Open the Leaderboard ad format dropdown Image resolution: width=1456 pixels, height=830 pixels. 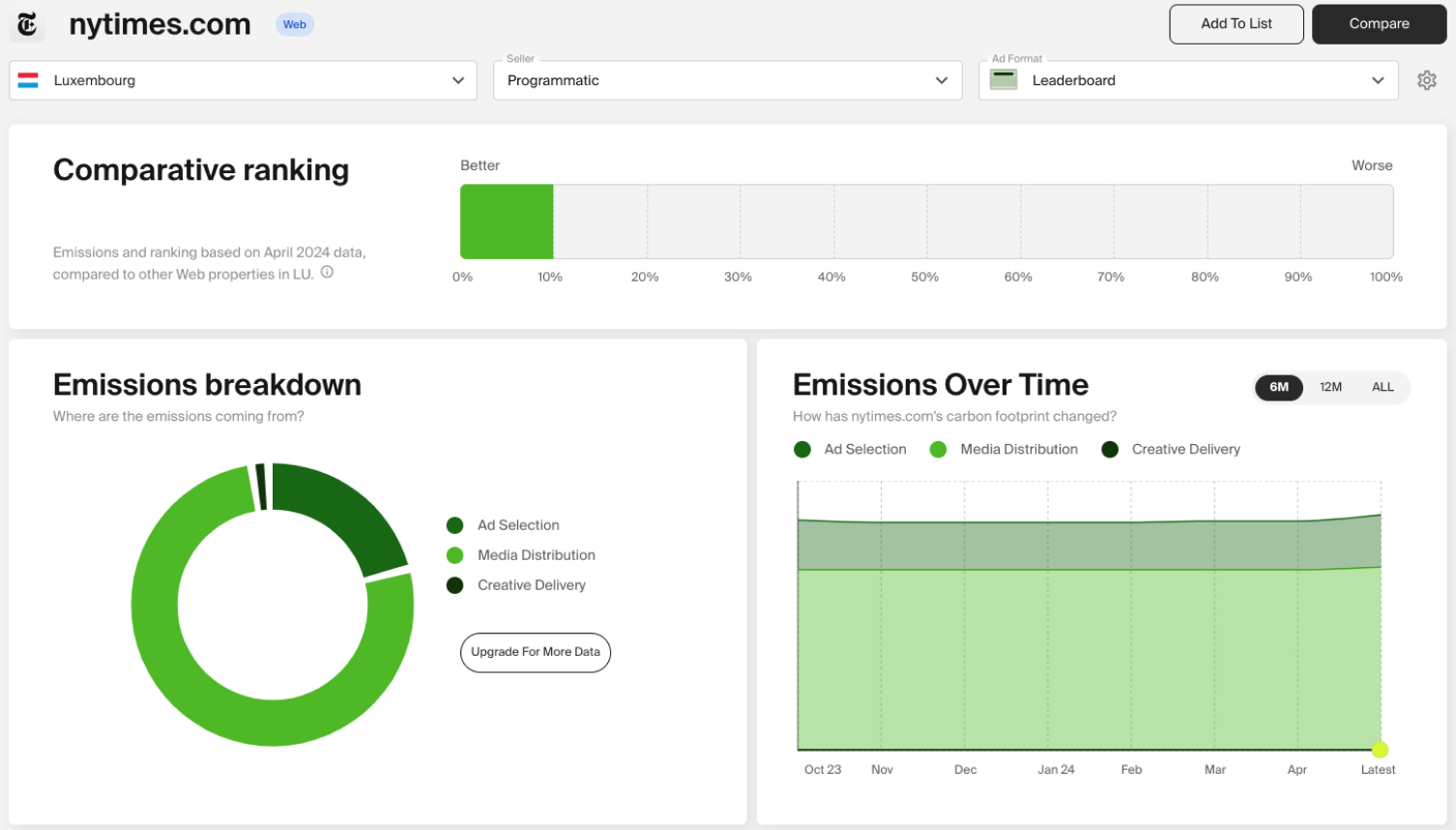click(x=1188, y=80)
